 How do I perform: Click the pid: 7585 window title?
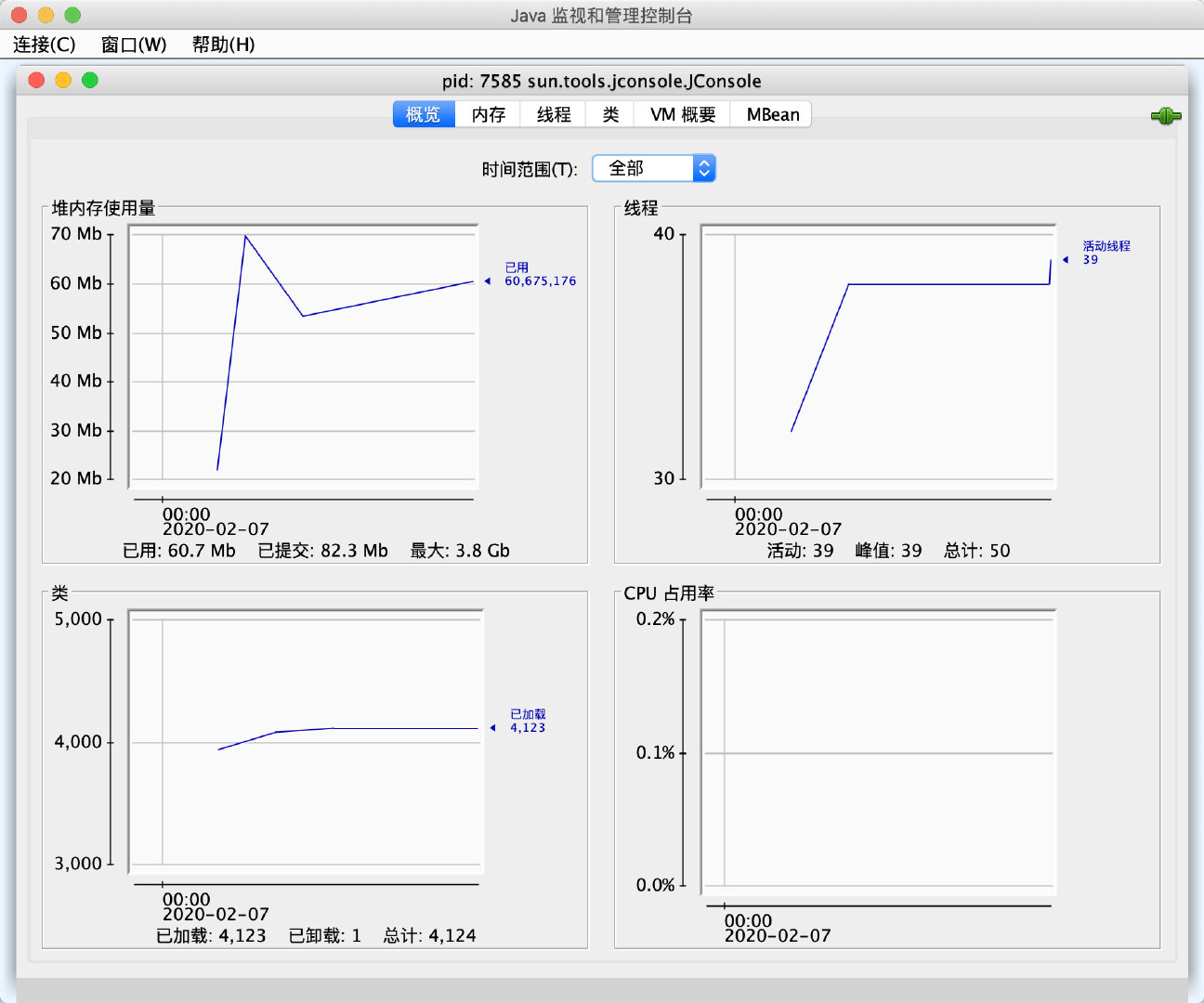[602, 81]
